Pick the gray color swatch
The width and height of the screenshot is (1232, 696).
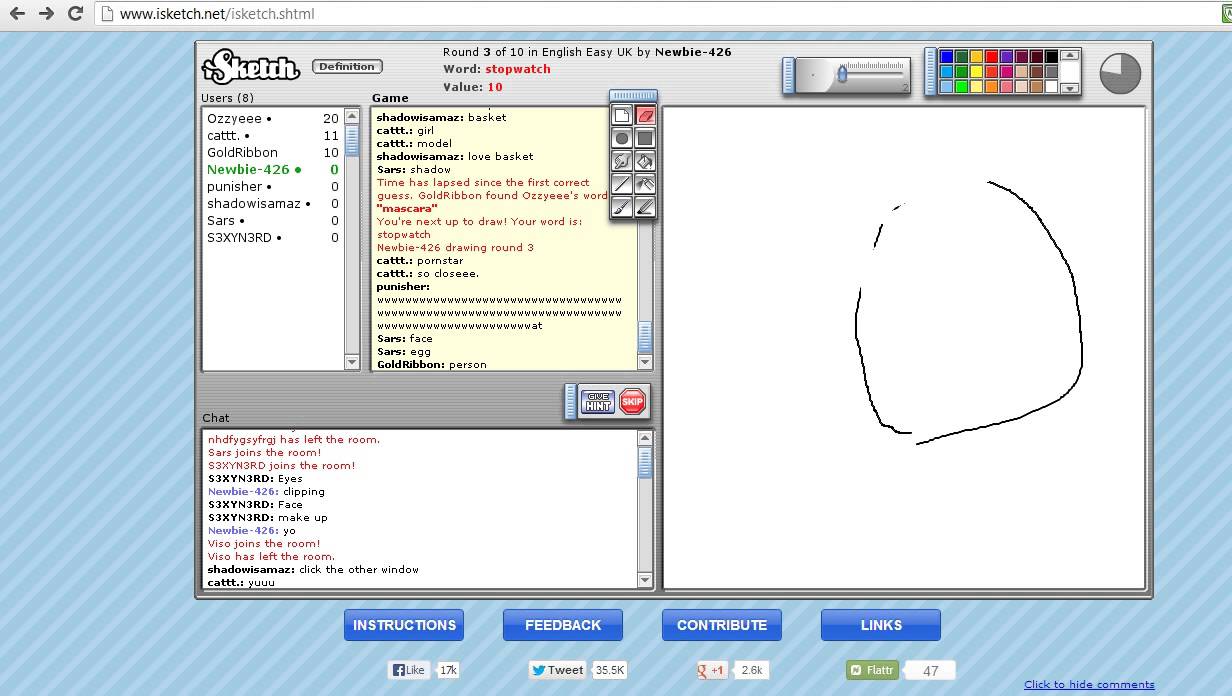(1052, 71)
